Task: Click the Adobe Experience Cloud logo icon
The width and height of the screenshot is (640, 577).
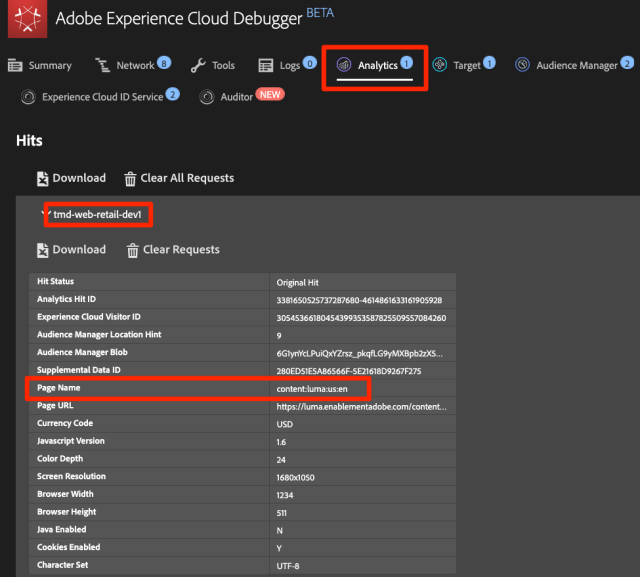Action: tap(27, 19)
